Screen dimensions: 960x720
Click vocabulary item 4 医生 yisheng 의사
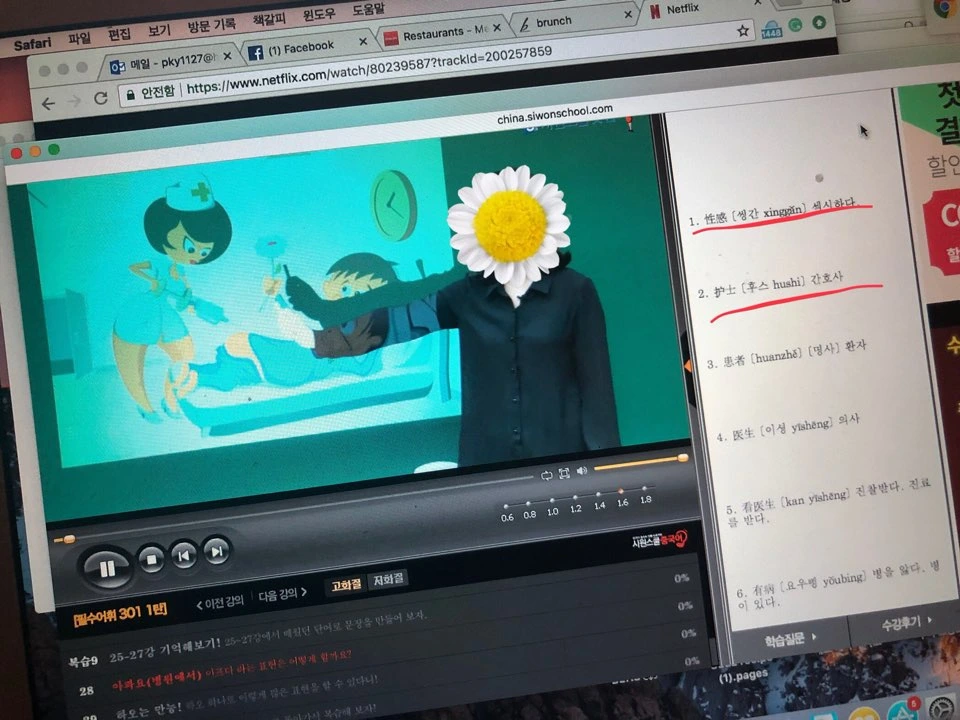point(788,427)
